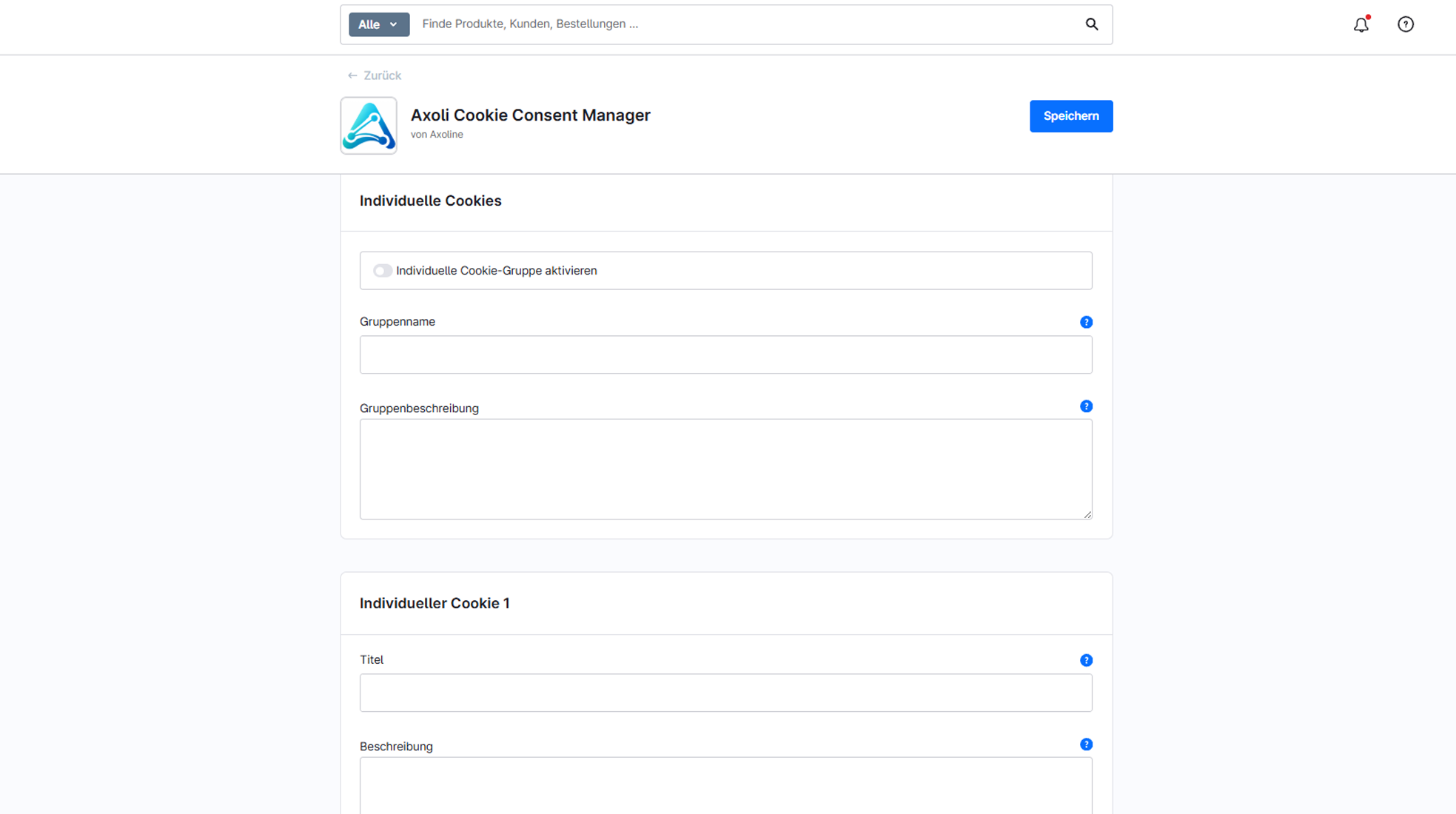Image resolution: width=1456 pixels, height=814 pixels.
Task: Click the Individuelle Cookie-Gruppe aktivieren label
Action: (497, 271)
